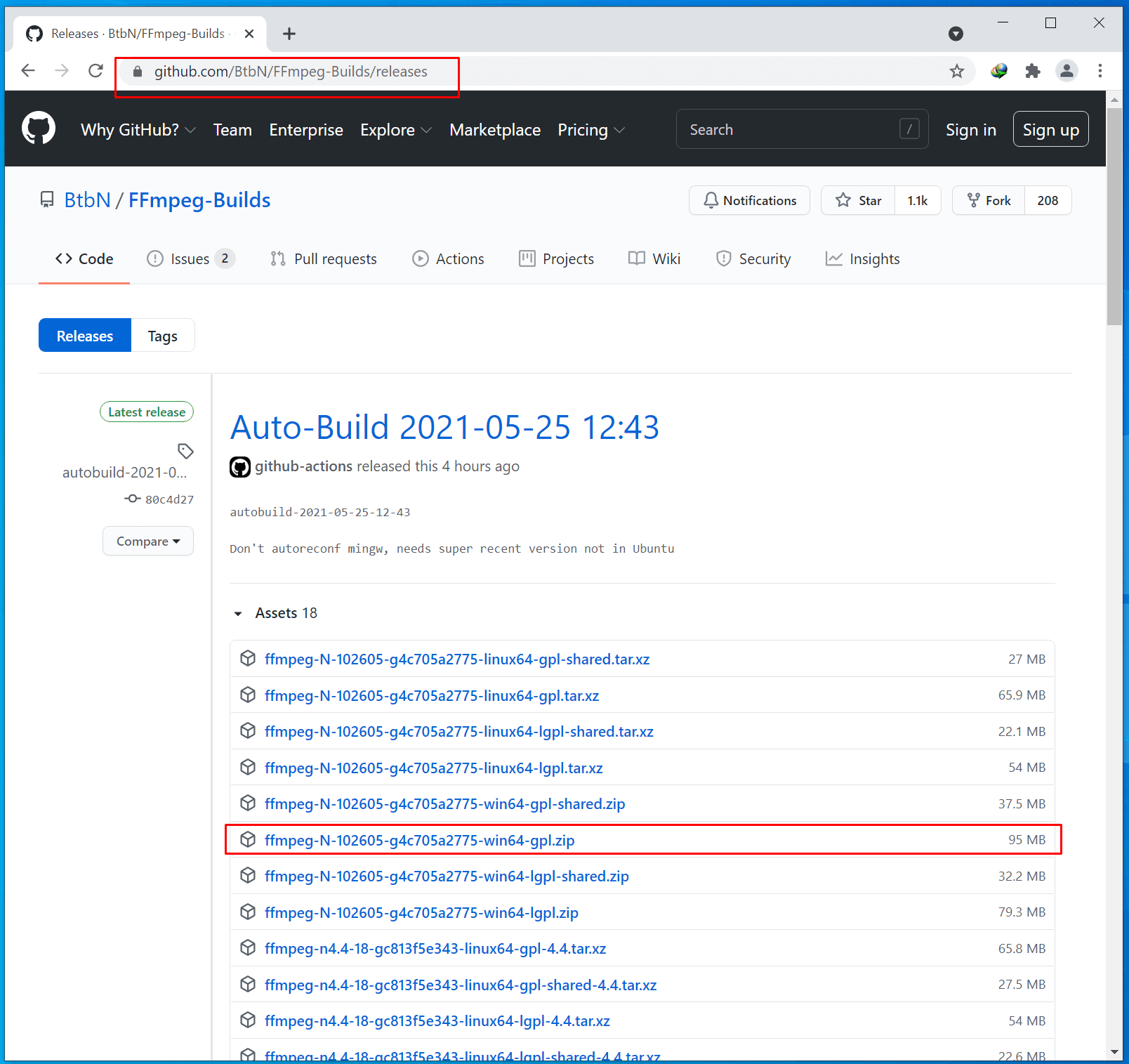Viewport: 1129px width, 1064px height.
Task: Expand the Why GitHub? menu
Action: pos(138,130)
